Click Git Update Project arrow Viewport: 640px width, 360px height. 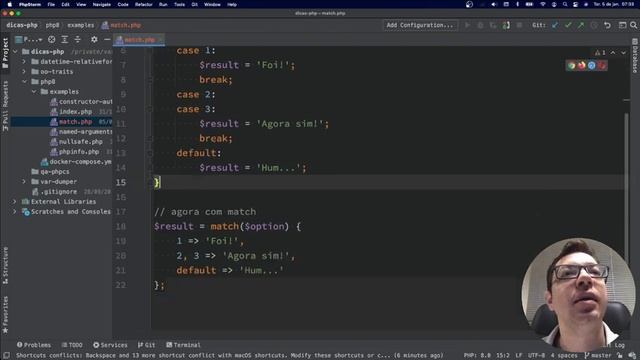(x=555, y=25)
